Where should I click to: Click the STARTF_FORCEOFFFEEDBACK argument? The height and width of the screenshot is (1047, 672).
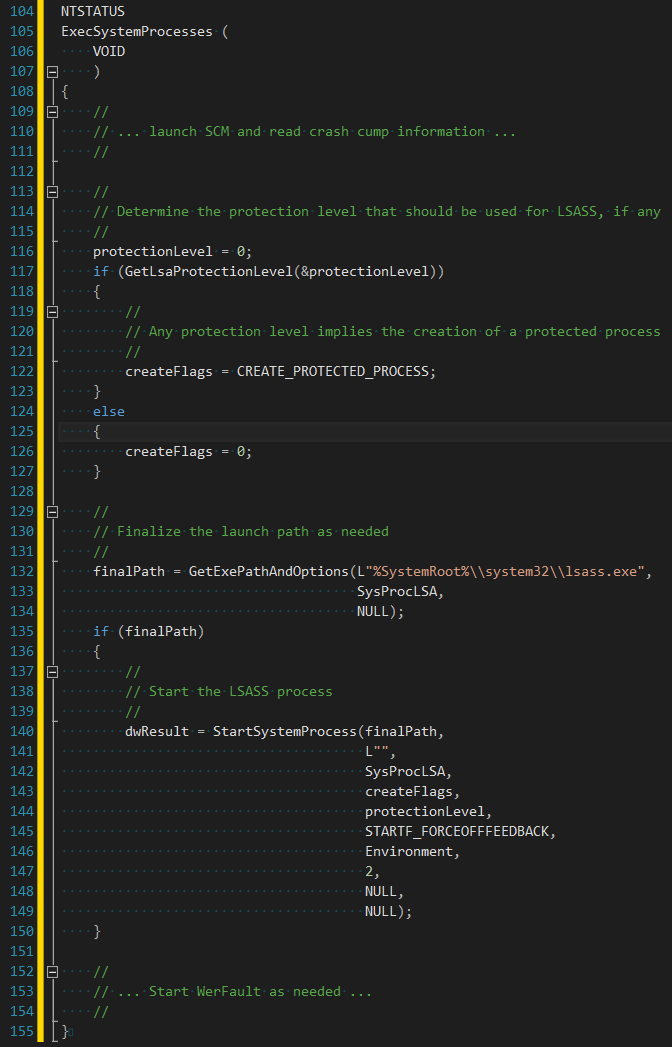456,831
